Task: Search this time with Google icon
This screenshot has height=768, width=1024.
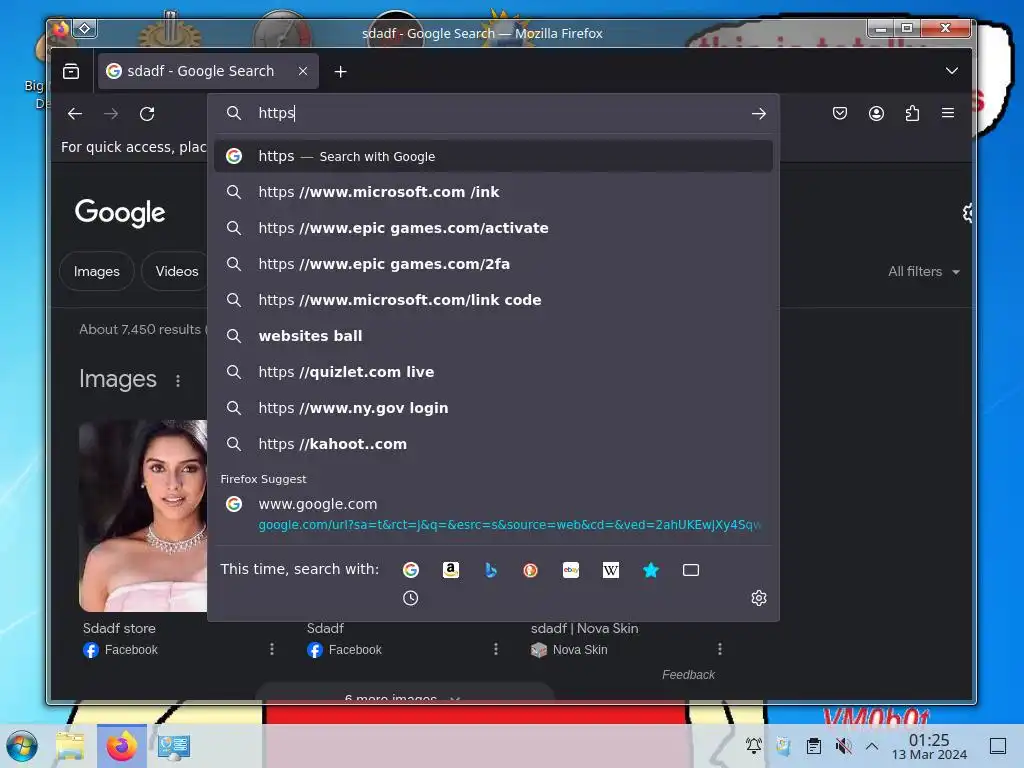Action: (x=411, y=570)
